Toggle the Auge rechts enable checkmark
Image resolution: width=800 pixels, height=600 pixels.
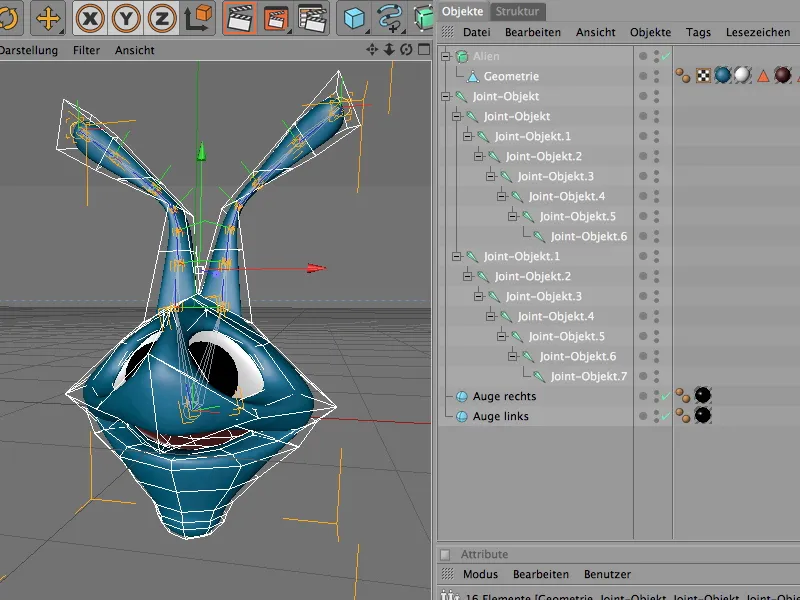pyautogui.click(x=665, y=396)
